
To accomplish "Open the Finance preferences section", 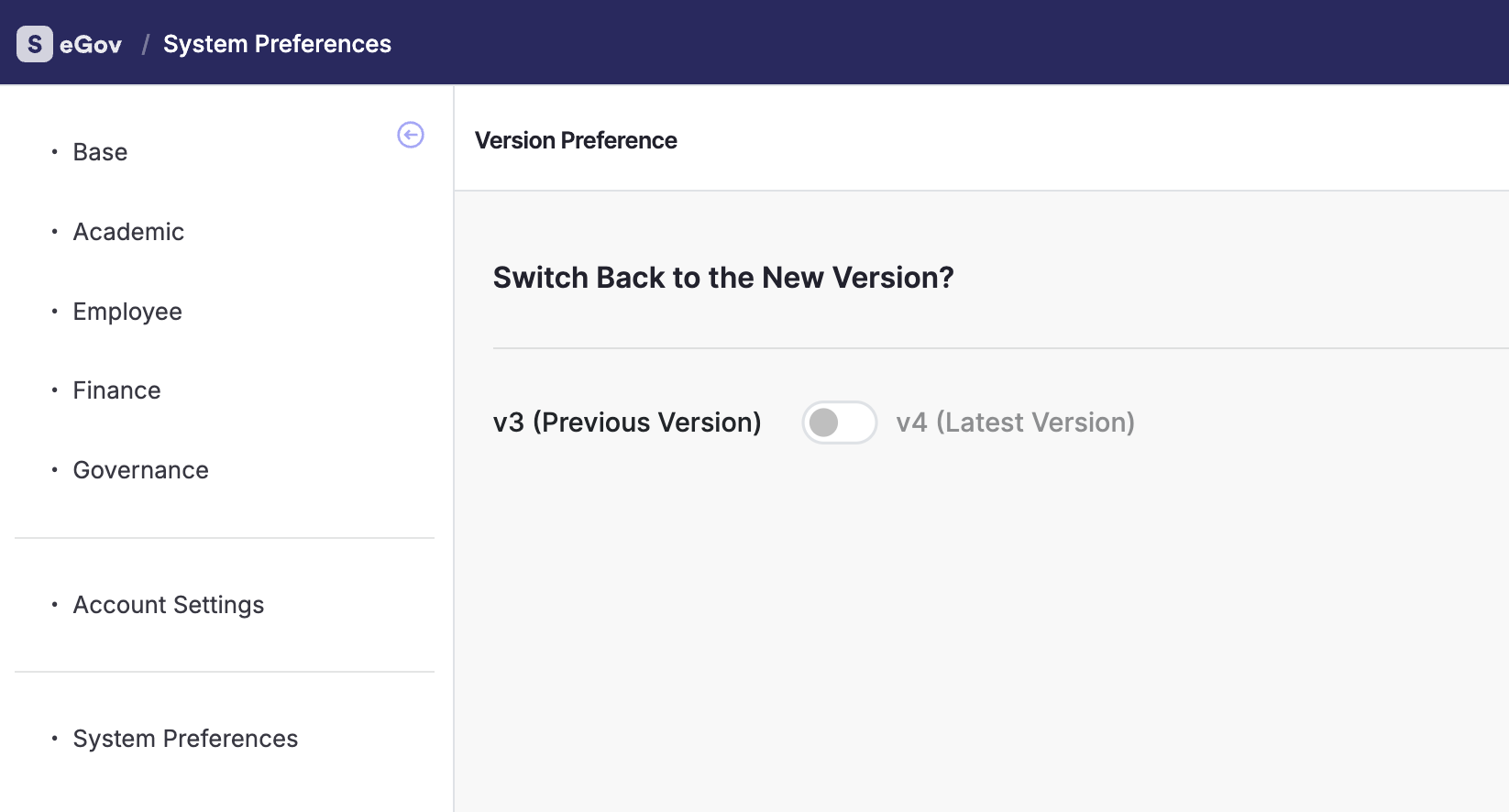I will point(116,390).
